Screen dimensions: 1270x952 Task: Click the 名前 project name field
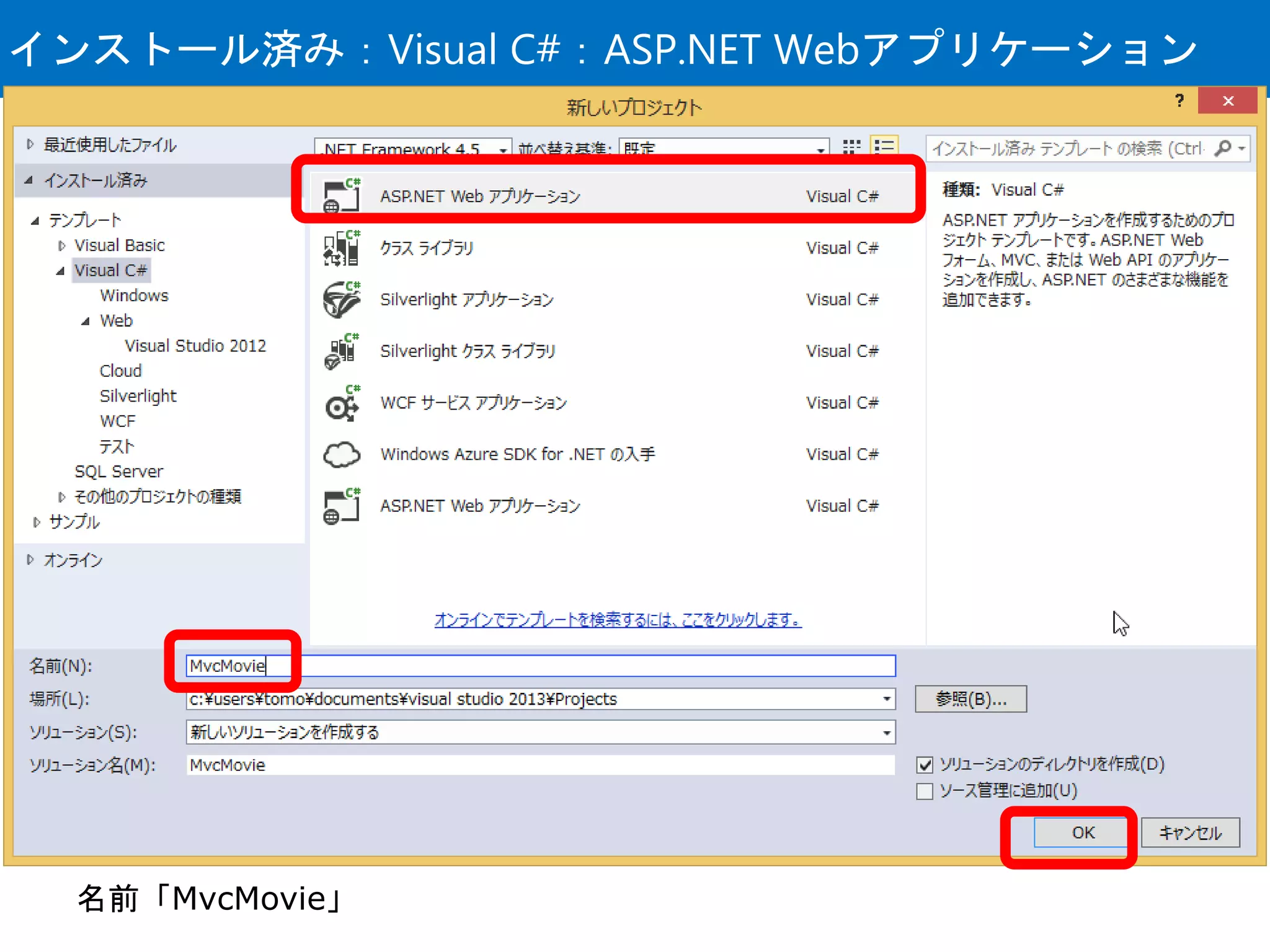(x=540, y=666)
